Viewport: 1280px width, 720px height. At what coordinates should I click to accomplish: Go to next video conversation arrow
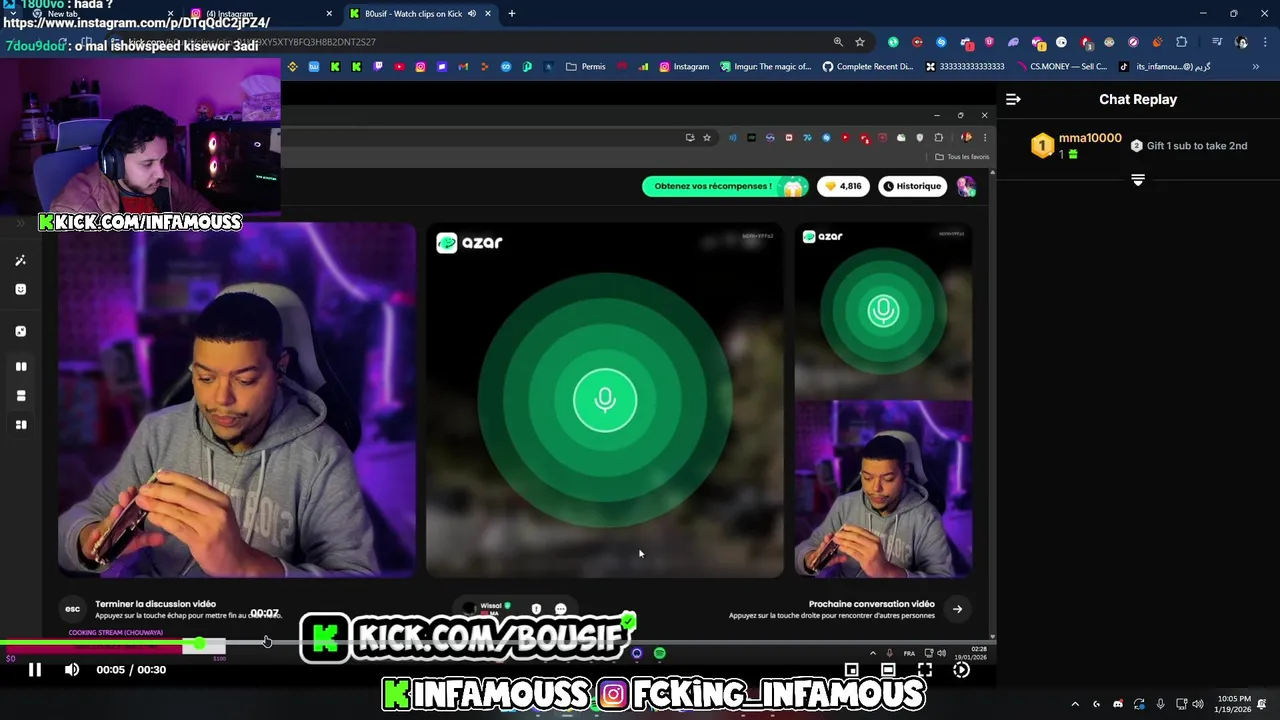957,609
